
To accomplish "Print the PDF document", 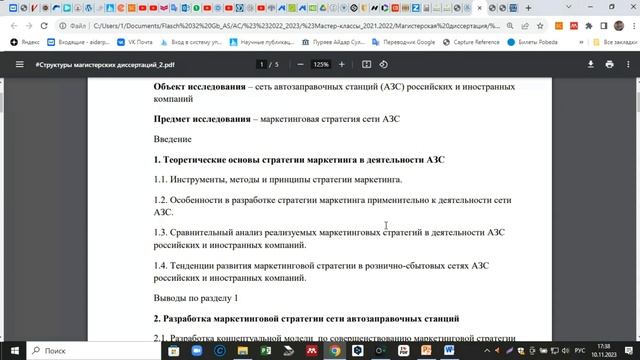I will click(609, 64).
